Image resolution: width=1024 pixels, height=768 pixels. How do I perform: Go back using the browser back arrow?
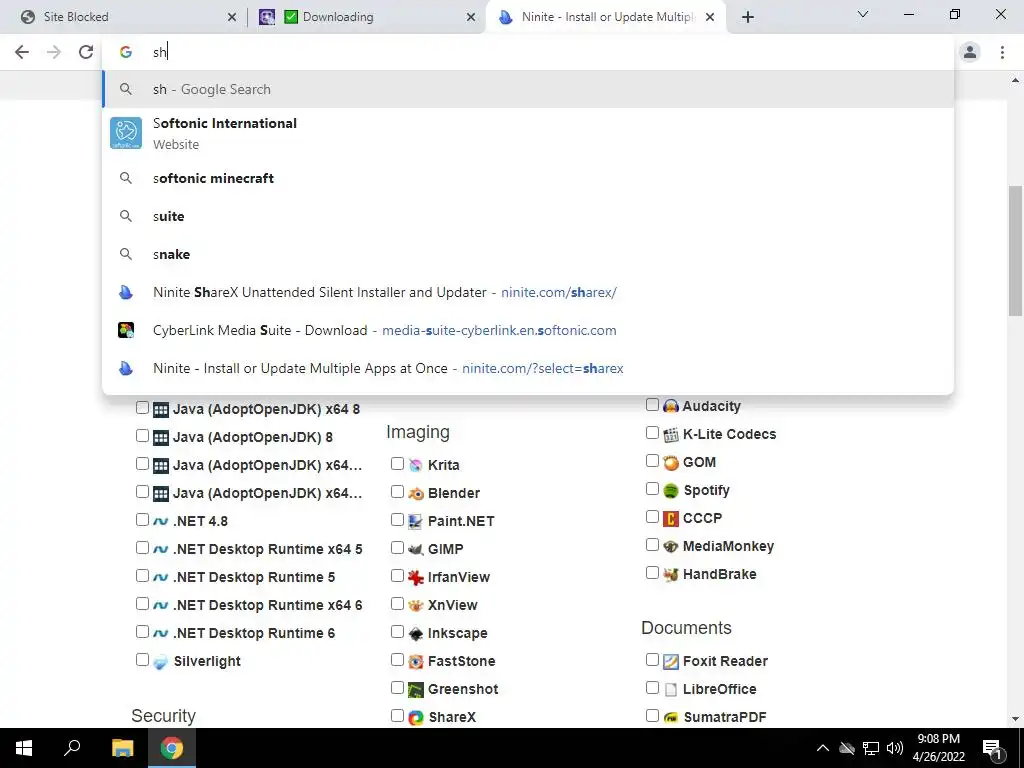(22, 52)
